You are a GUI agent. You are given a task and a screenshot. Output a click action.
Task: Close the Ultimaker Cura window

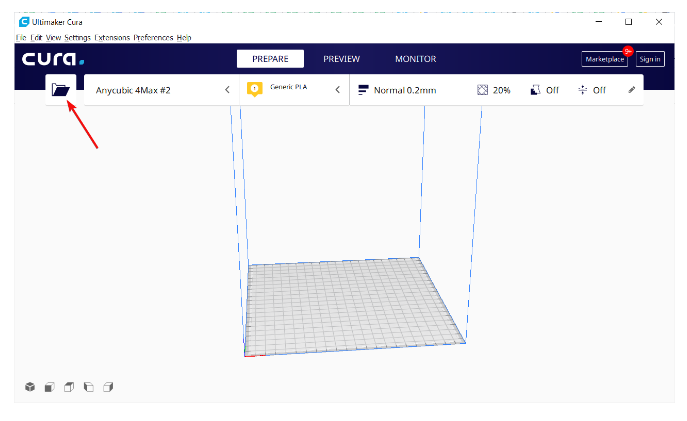point(659,21)
